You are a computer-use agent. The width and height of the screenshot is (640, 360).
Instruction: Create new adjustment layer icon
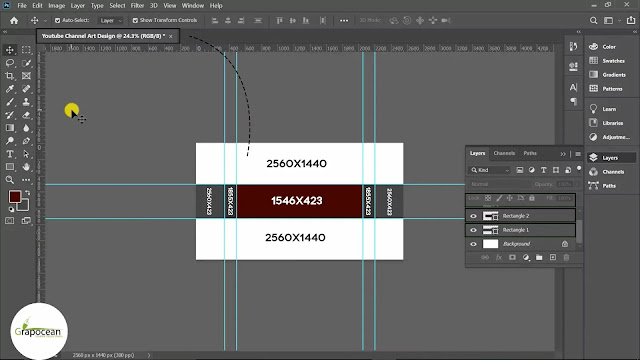526,258
